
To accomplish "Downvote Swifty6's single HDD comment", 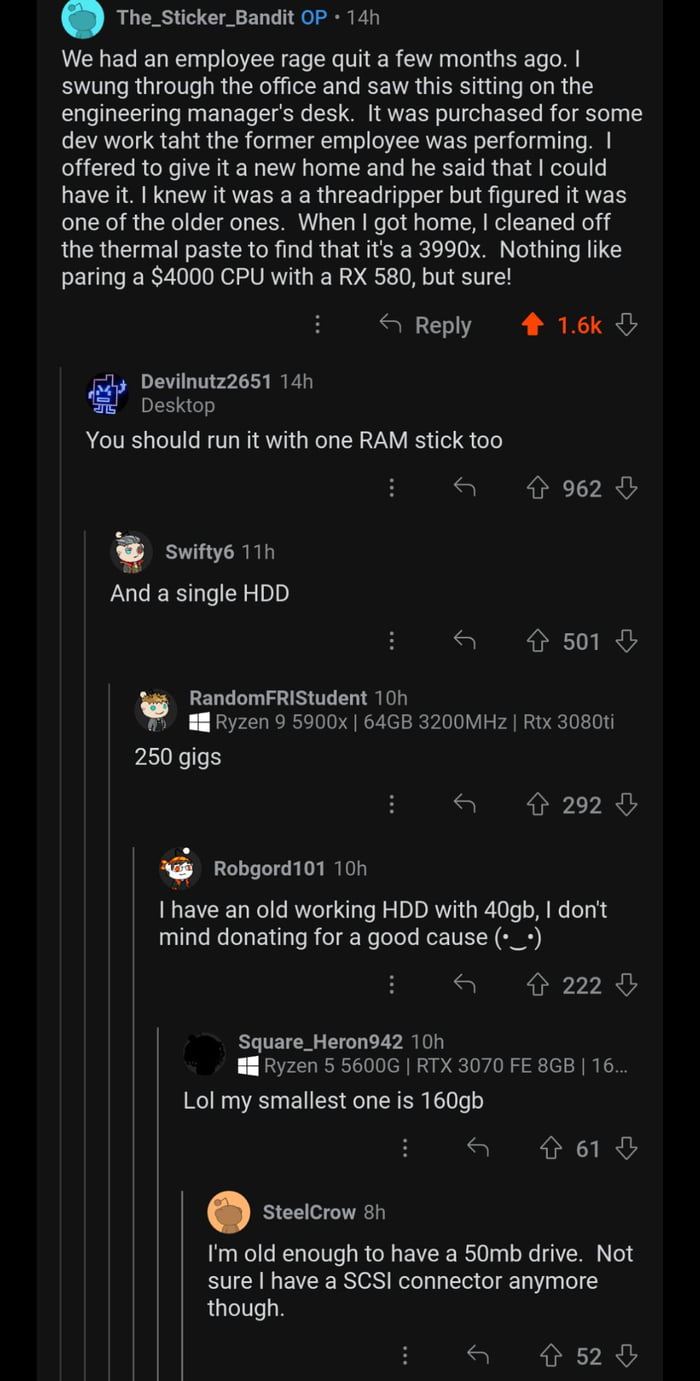I will point(627,641).
